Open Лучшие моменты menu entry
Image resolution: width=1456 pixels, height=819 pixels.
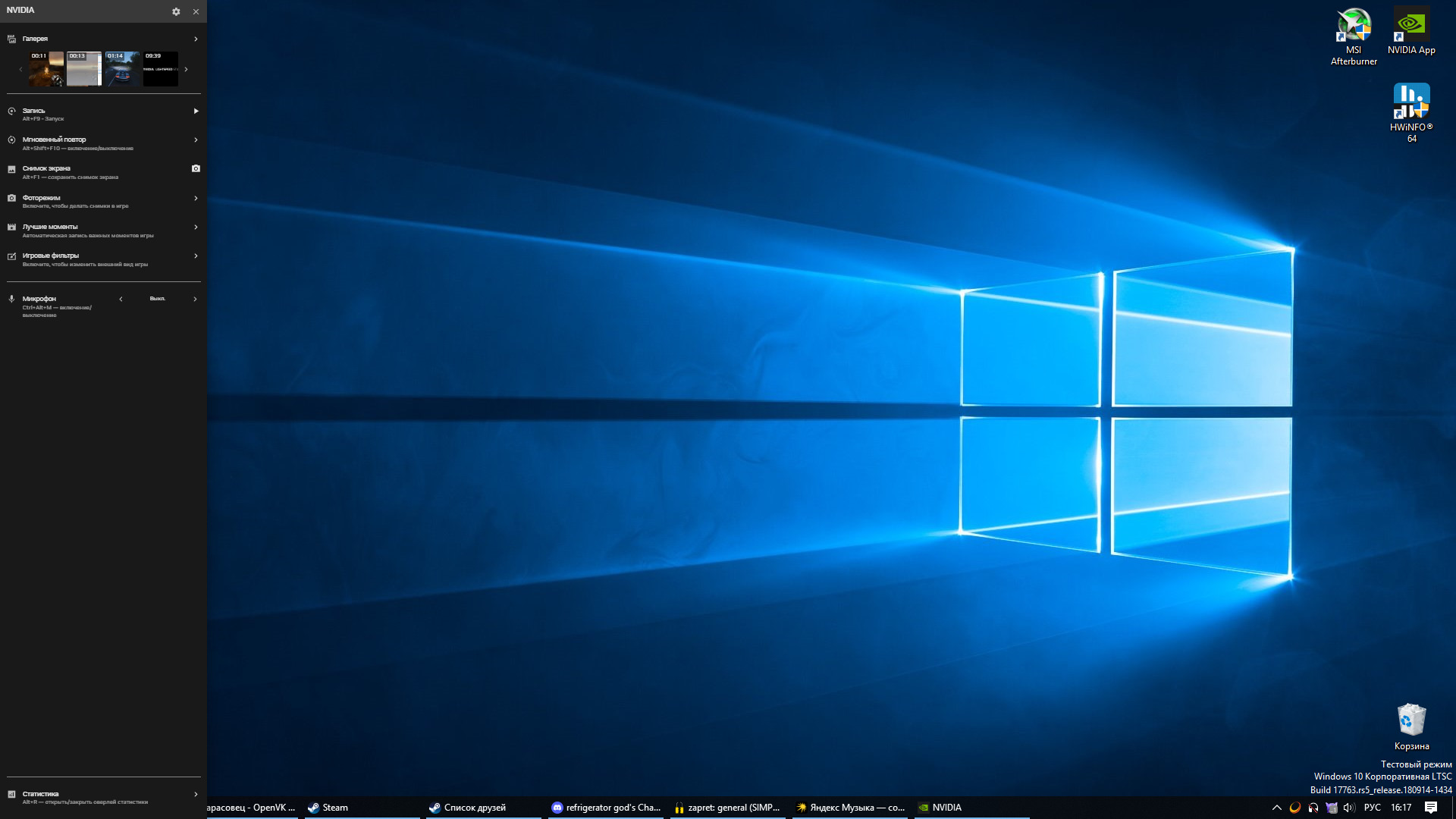[50, 227]
